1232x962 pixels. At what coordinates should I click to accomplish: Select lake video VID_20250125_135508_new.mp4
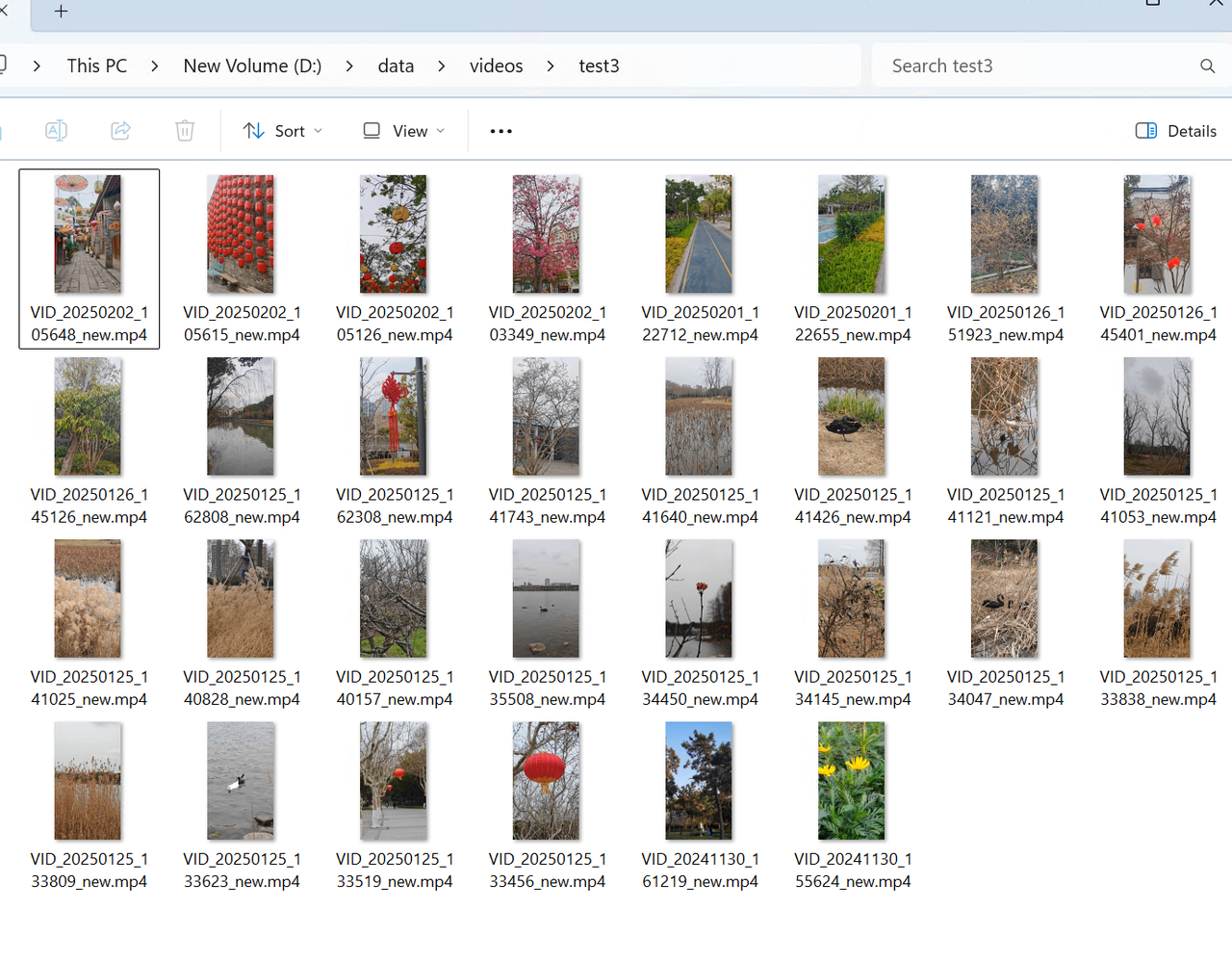click(x=547, y=598)
